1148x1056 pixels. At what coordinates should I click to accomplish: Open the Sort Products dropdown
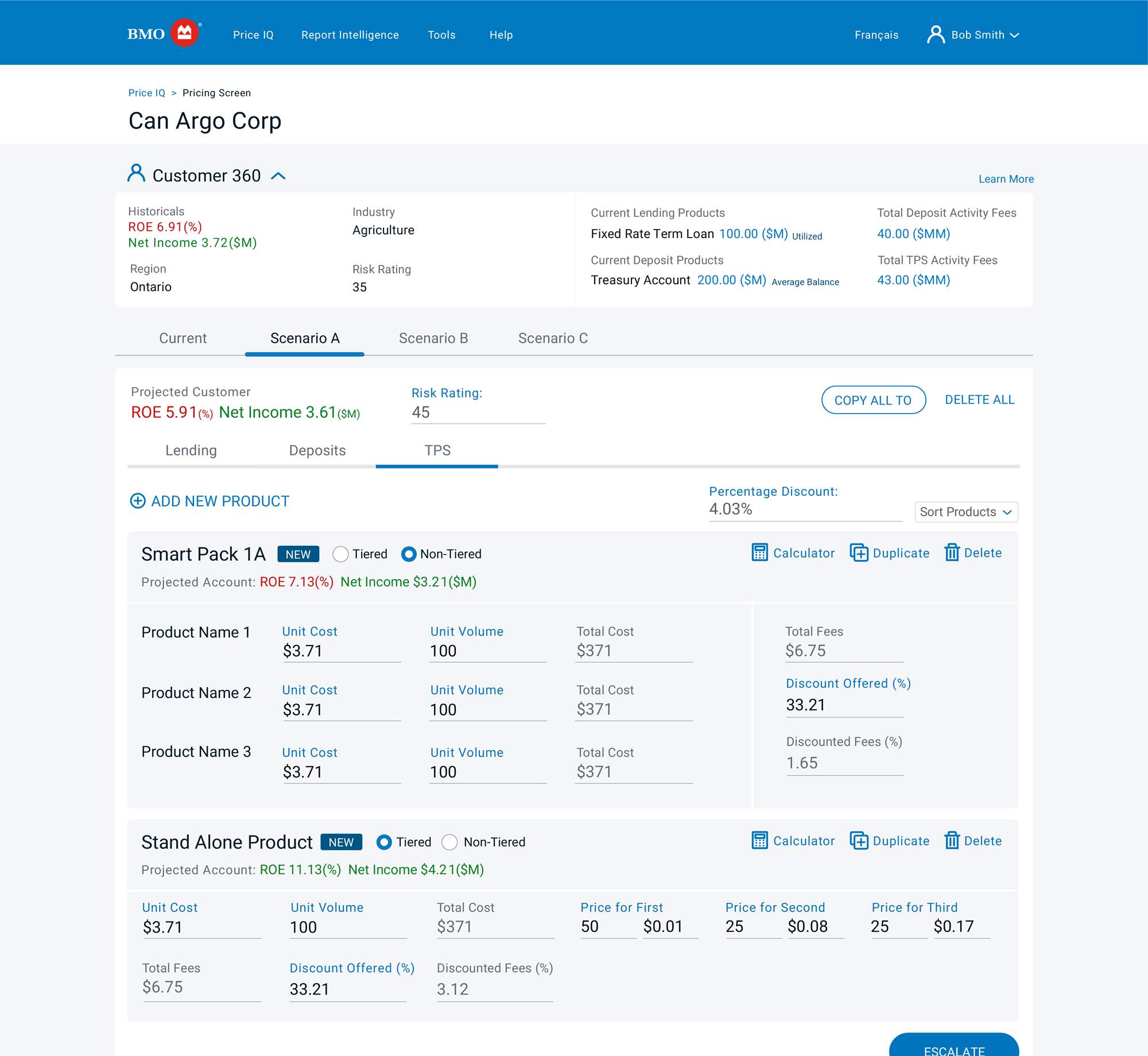(965, 512)
